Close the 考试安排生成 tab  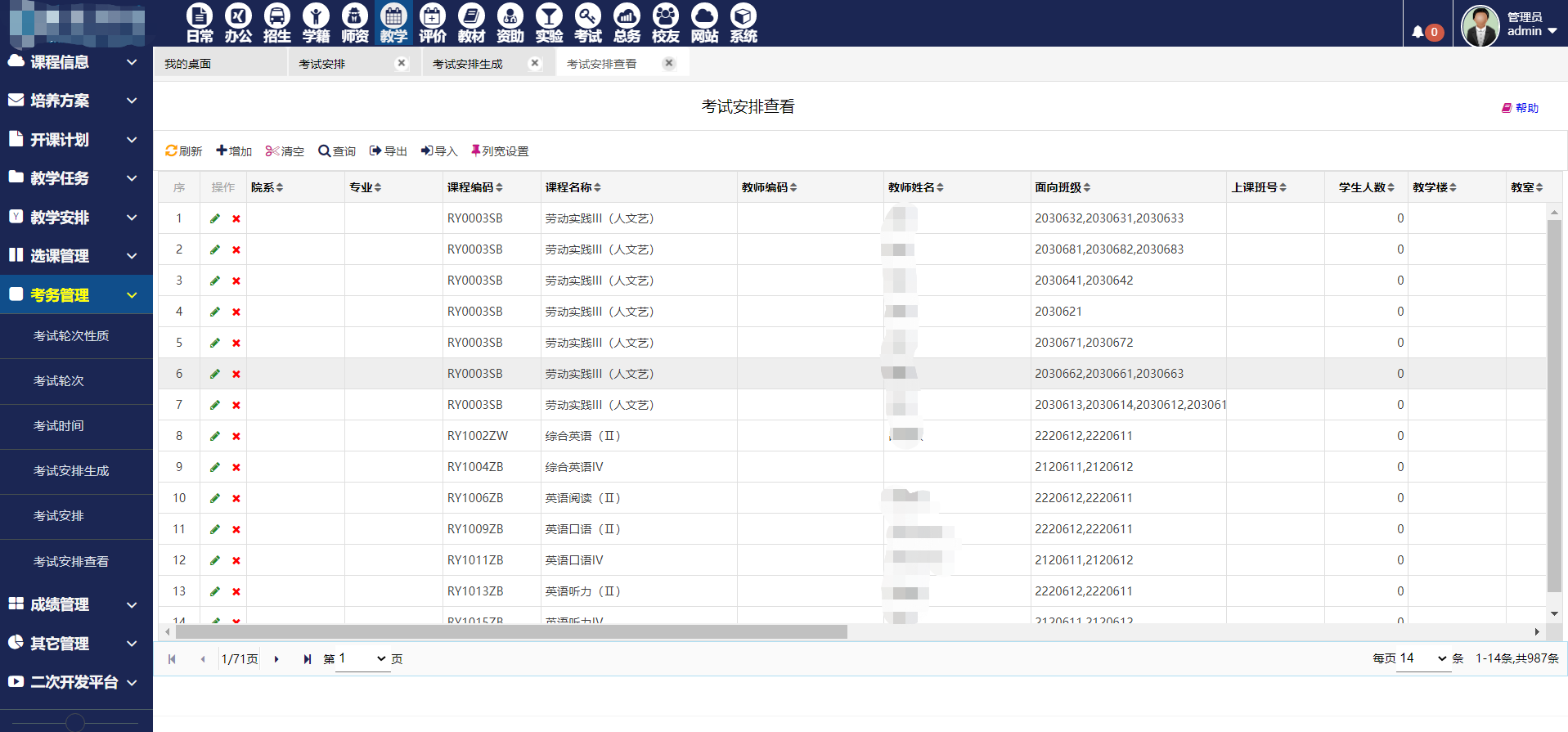[535, 63]
